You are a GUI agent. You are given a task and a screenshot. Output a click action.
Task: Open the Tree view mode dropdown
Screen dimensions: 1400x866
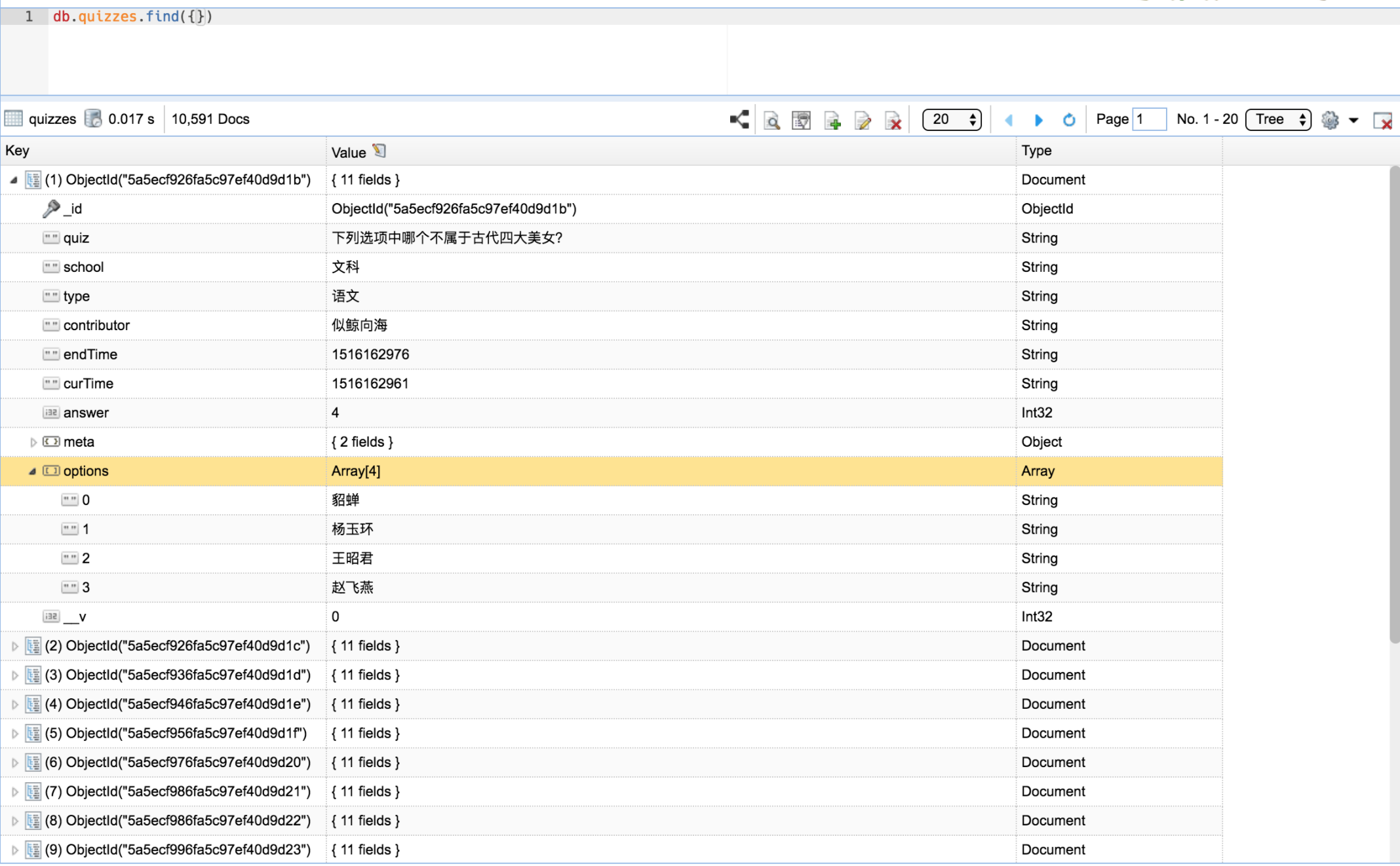coord(1277,119)
